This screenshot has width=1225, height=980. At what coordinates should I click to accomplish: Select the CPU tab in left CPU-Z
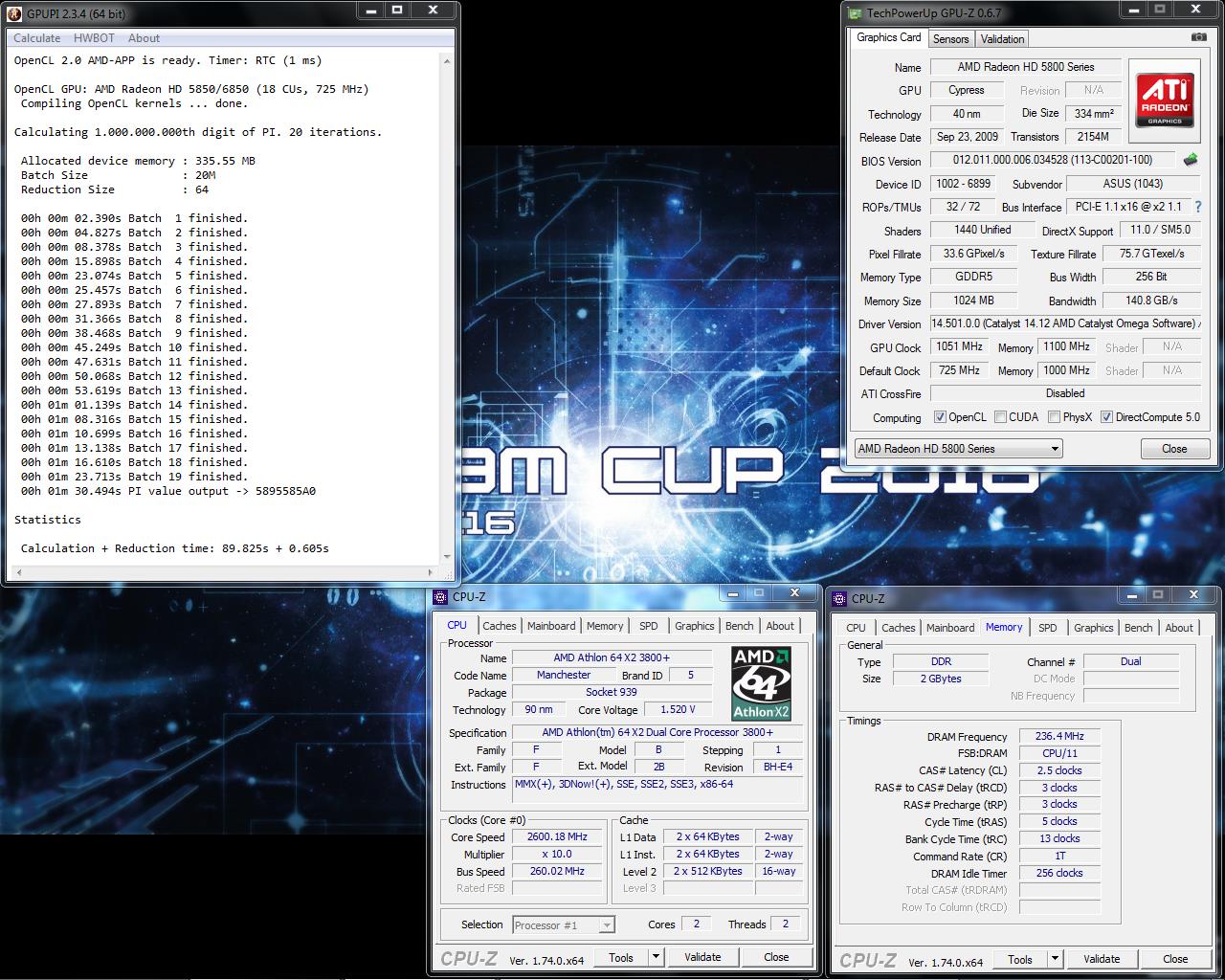(457, 625)
